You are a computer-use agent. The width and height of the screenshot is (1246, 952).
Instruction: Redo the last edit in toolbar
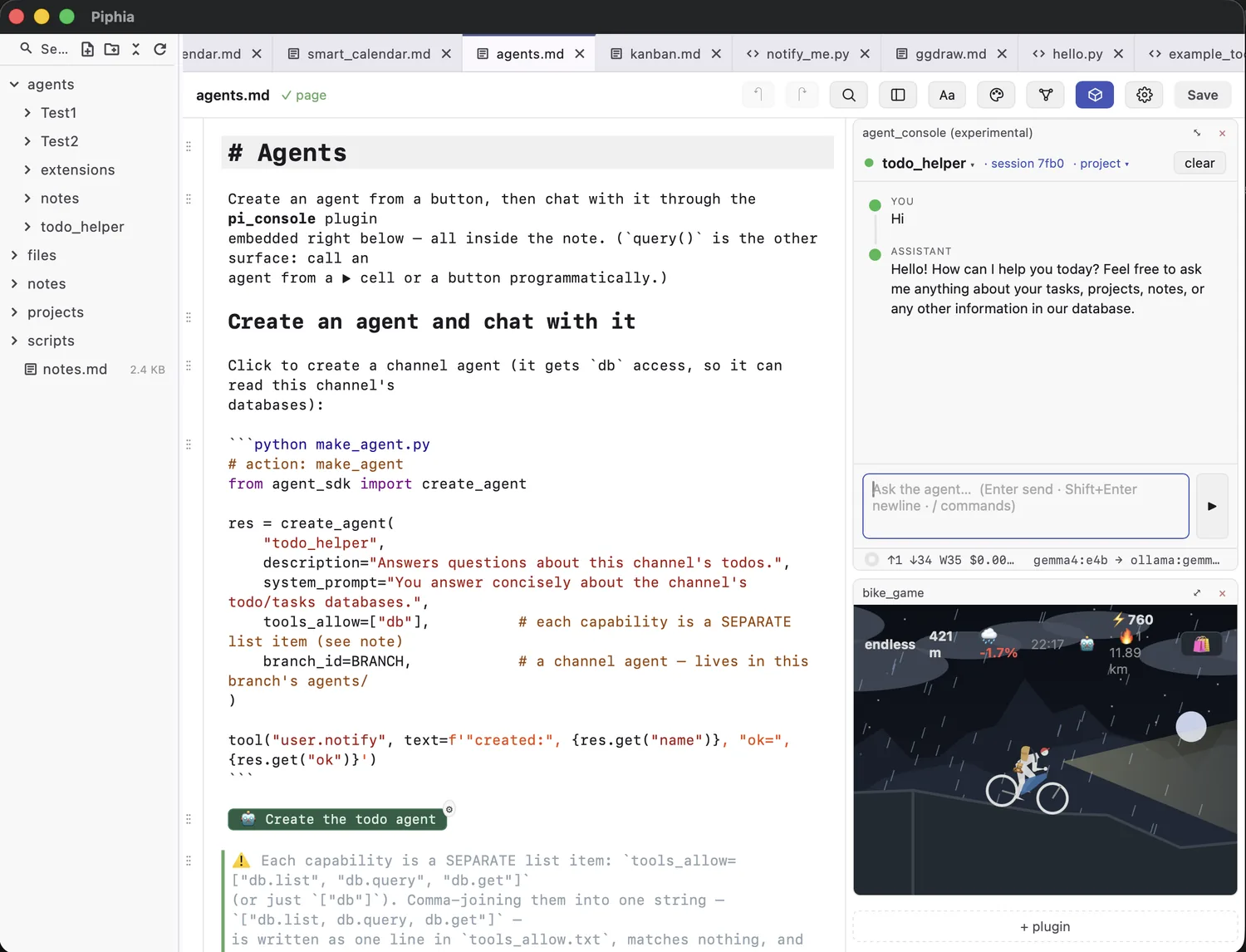[802, 95]
